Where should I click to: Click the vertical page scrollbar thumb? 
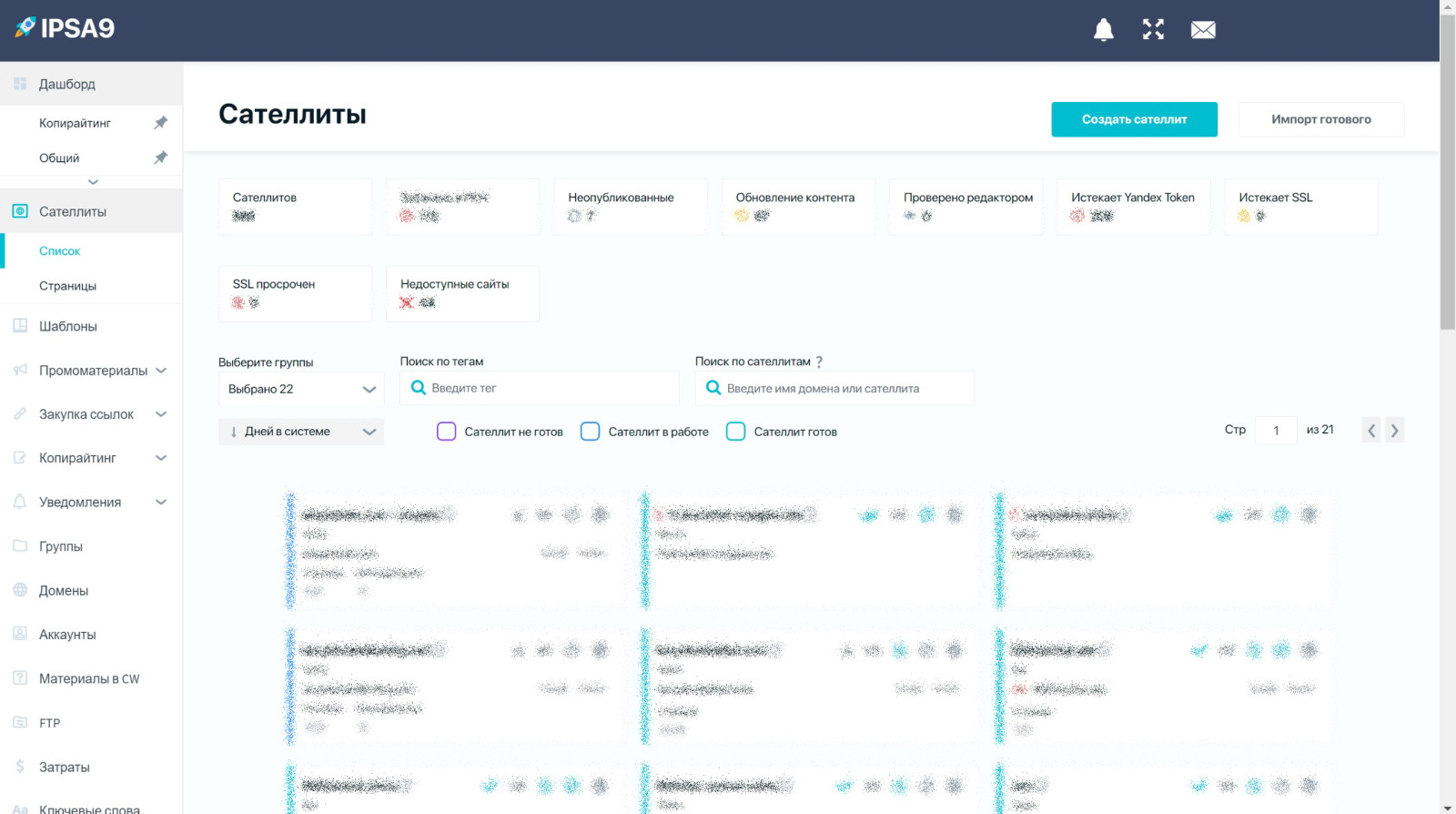[x=1448, y=172]
